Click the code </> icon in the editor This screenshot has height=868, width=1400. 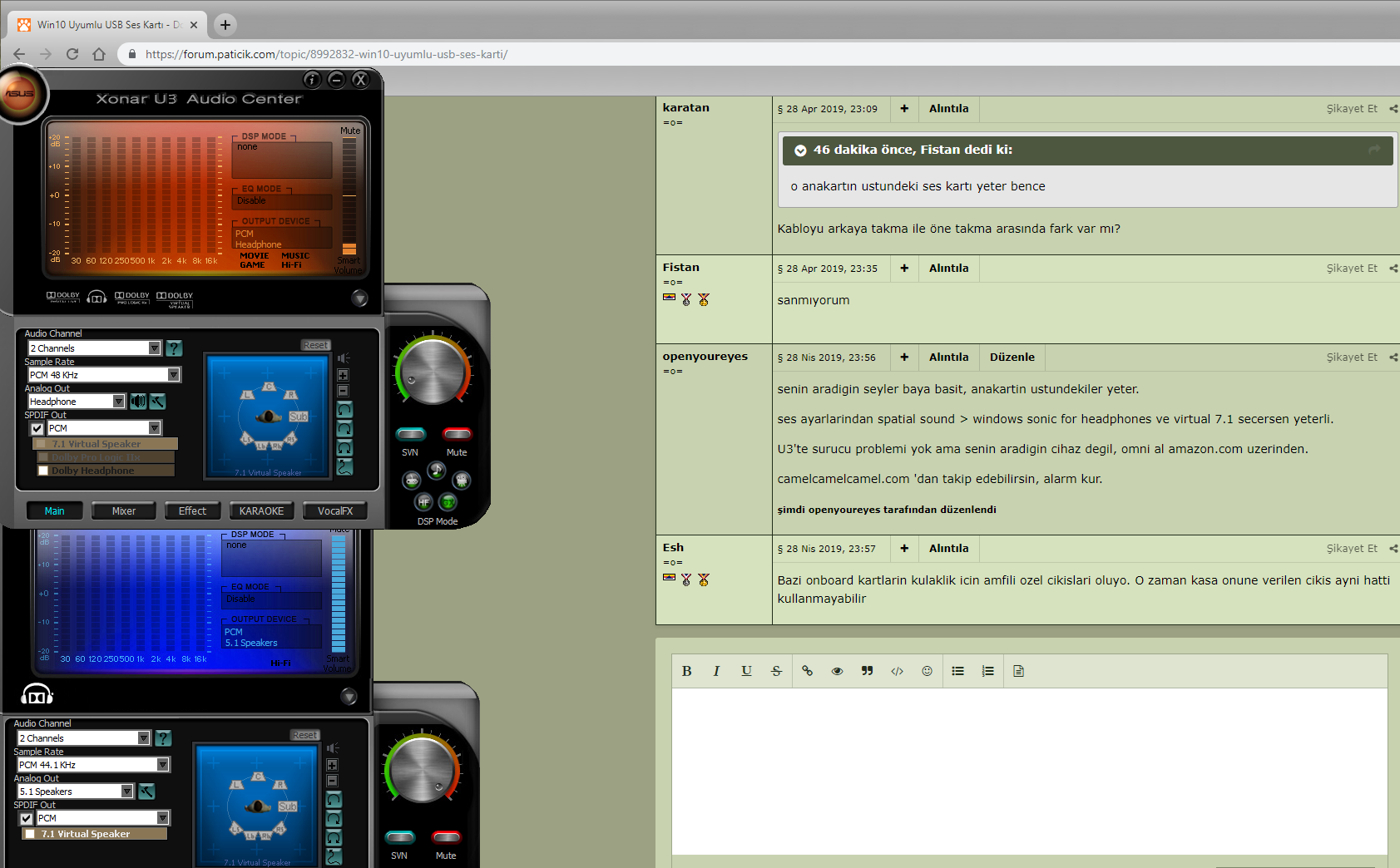[x=897, y=671]
